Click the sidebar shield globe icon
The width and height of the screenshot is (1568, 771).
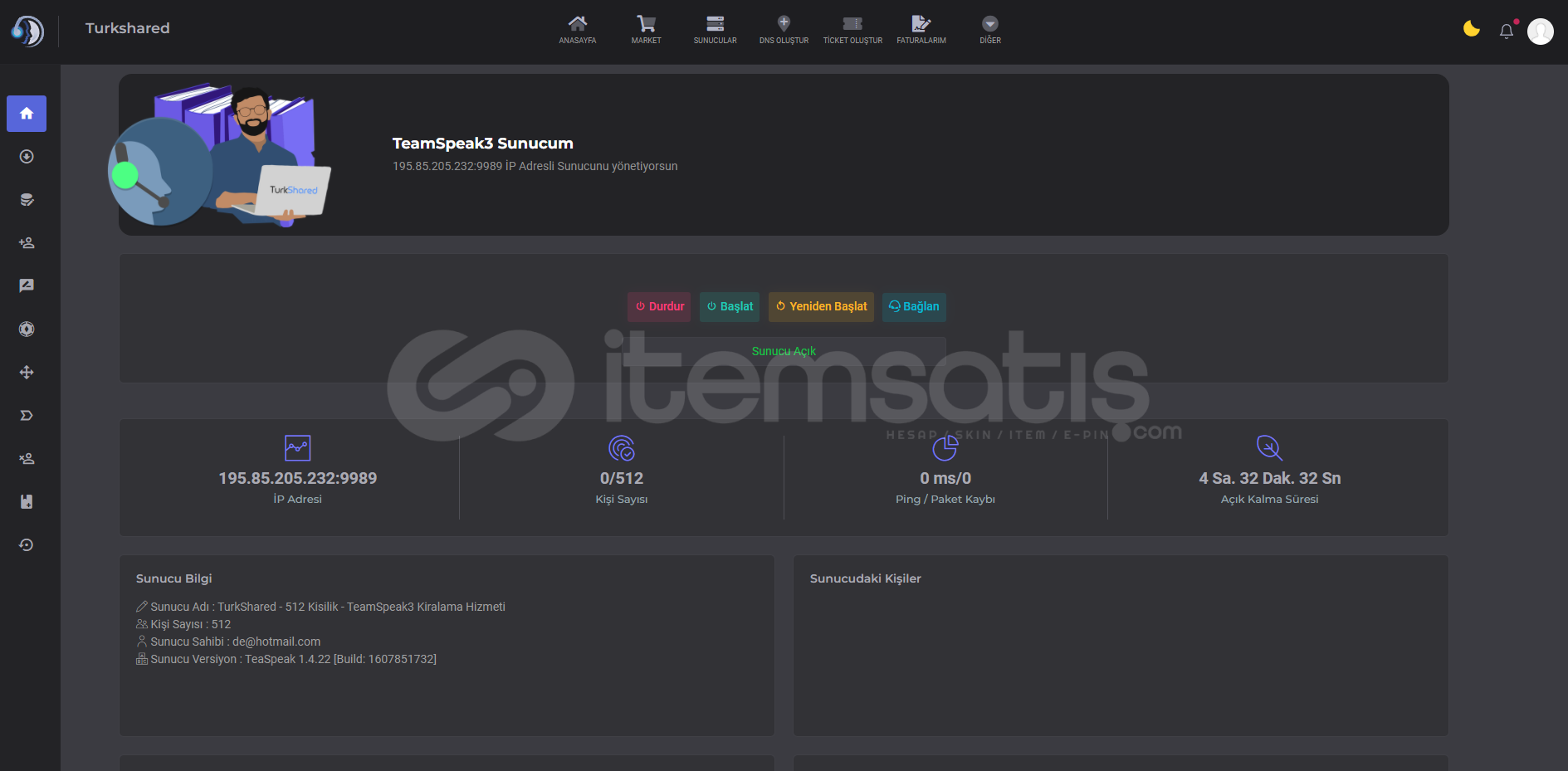pyautogui.click(x=27, y=329)
